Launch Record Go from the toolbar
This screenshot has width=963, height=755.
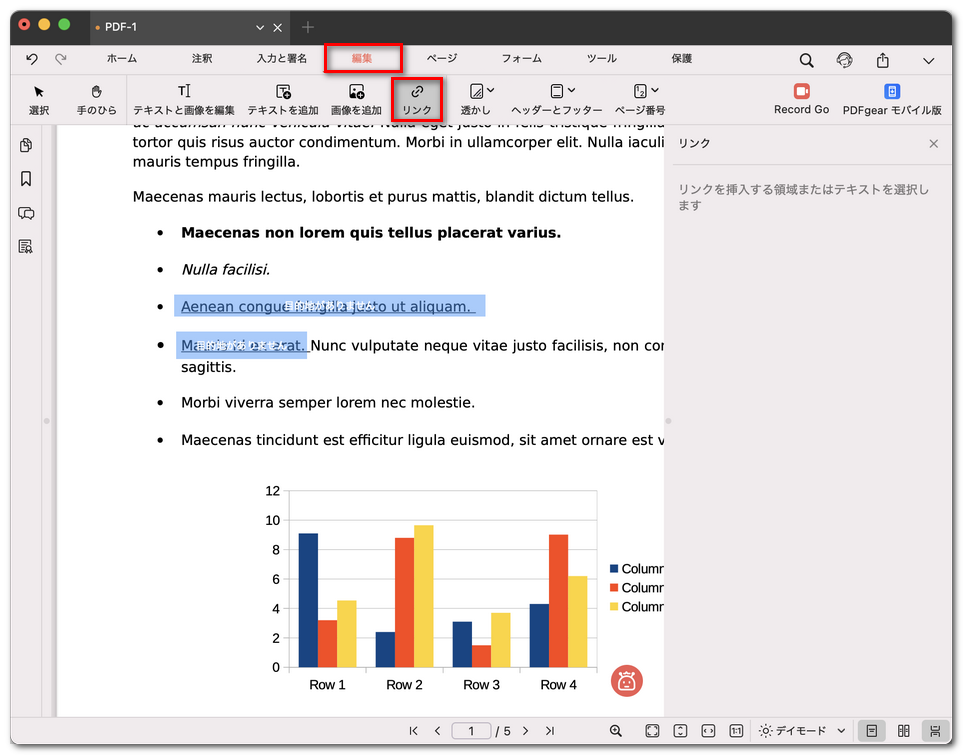[801, 99]
